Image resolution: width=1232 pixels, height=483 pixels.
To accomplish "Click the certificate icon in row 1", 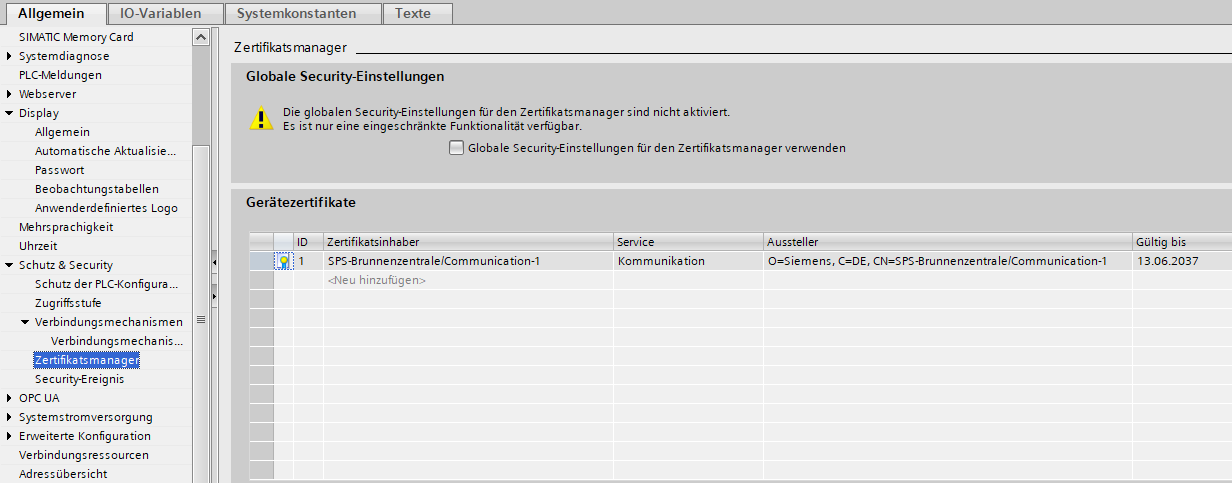I will tap(283, 261).
